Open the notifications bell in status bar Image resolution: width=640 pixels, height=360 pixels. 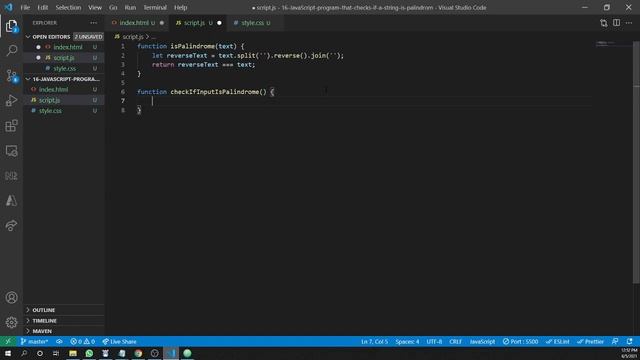point(630,342)
